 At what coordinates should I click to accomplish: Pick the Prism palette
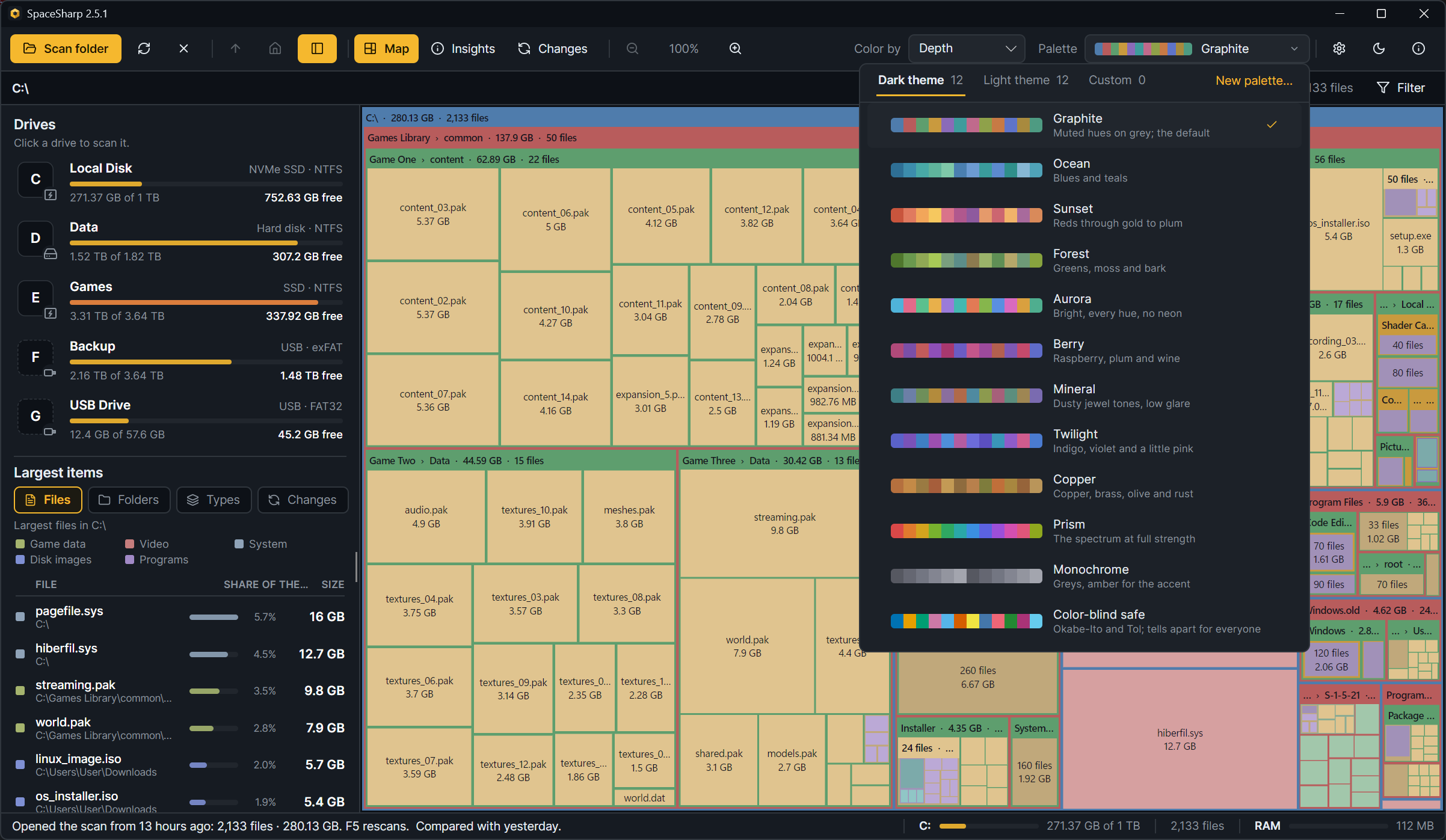(x=1084, y=531)
